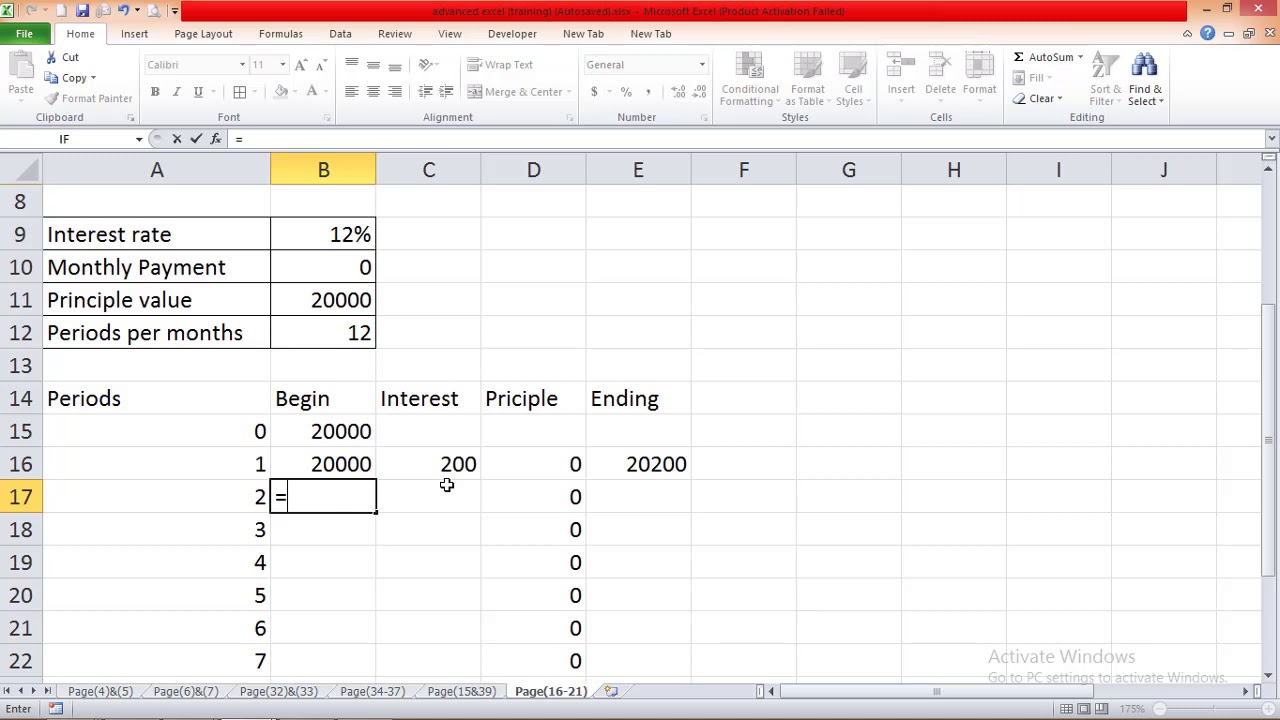Toggle Align Text Right
This screenshot has width=1280, height=720.
[x=395, y=92]
